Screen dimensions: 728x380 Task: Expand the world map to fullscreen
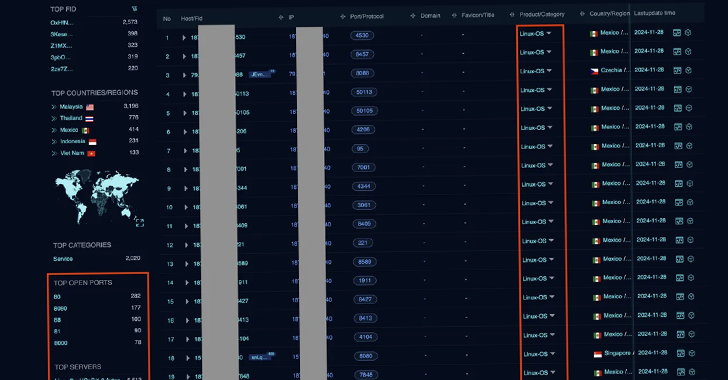[x=140, y=223]
